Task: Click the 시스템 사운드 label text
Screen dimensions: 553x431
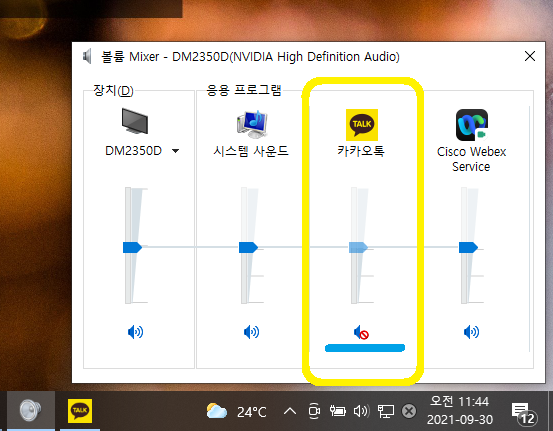Action: point(251,151)
